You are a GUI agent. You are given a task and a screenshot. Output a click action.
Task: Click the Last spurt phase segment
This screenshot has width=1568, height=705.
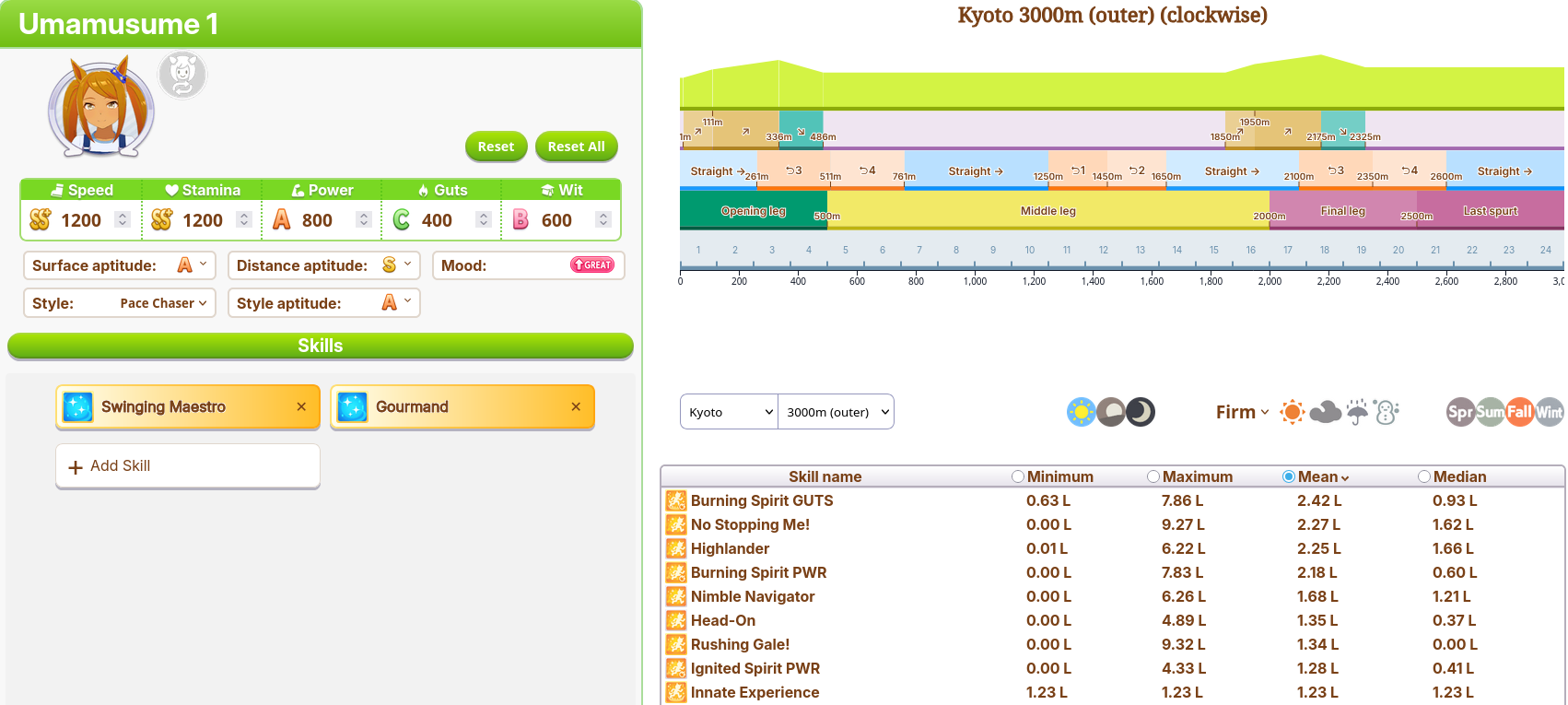(x=1491, y=210)
